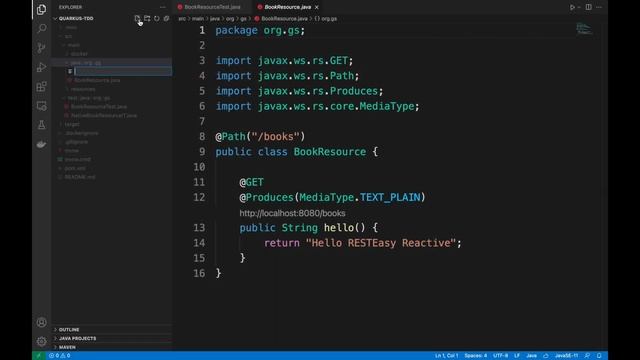
Task: Refresh the Explorer tree
Action: (157, 18)
